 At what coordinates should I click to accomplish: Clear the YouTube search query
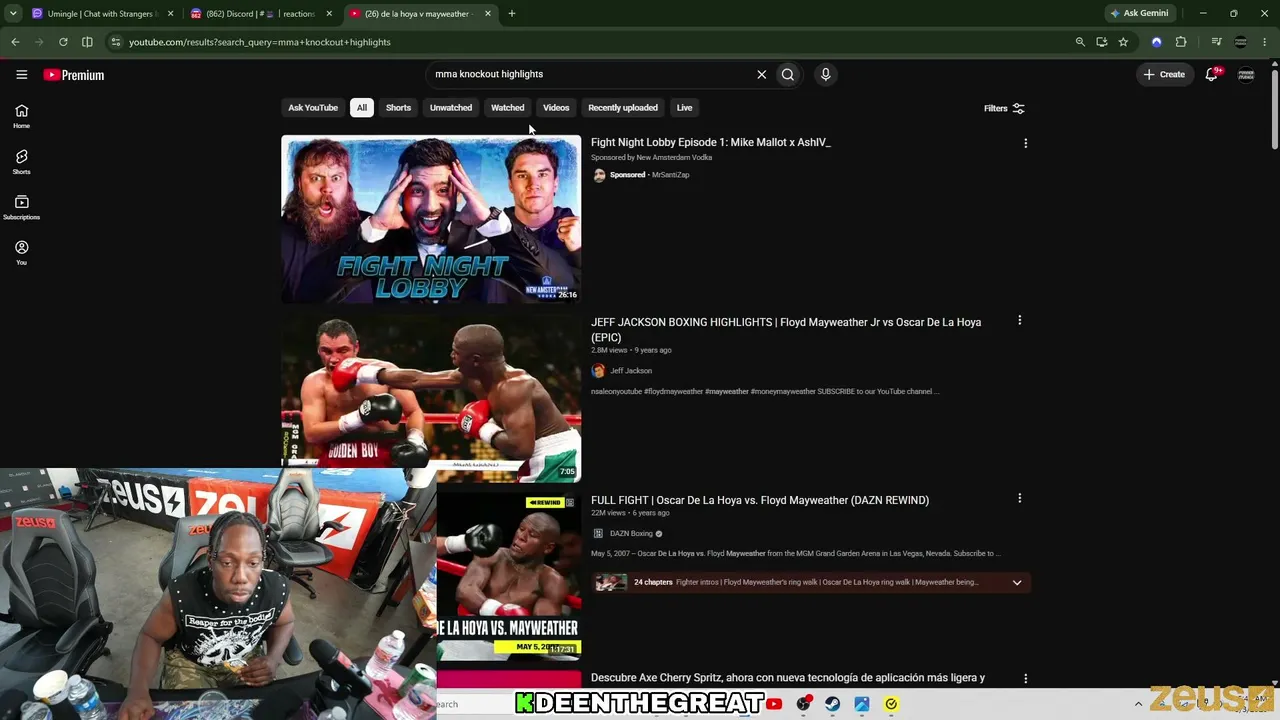(761, 74)
